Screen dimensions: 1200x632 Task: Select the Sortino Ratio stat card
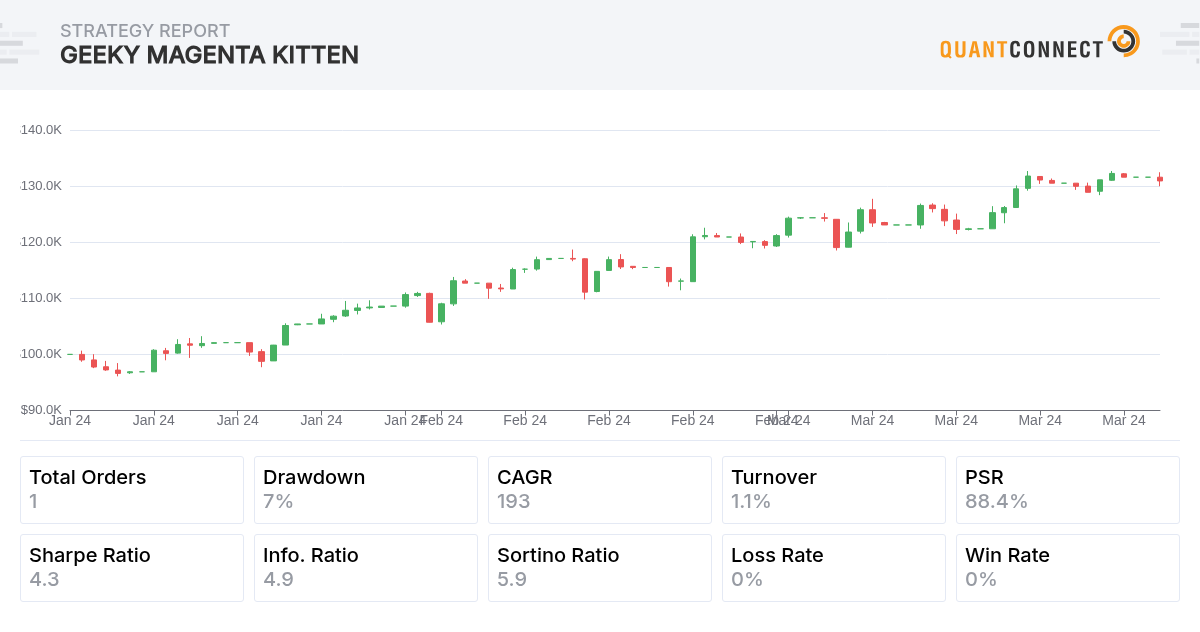tap(600, 568)
